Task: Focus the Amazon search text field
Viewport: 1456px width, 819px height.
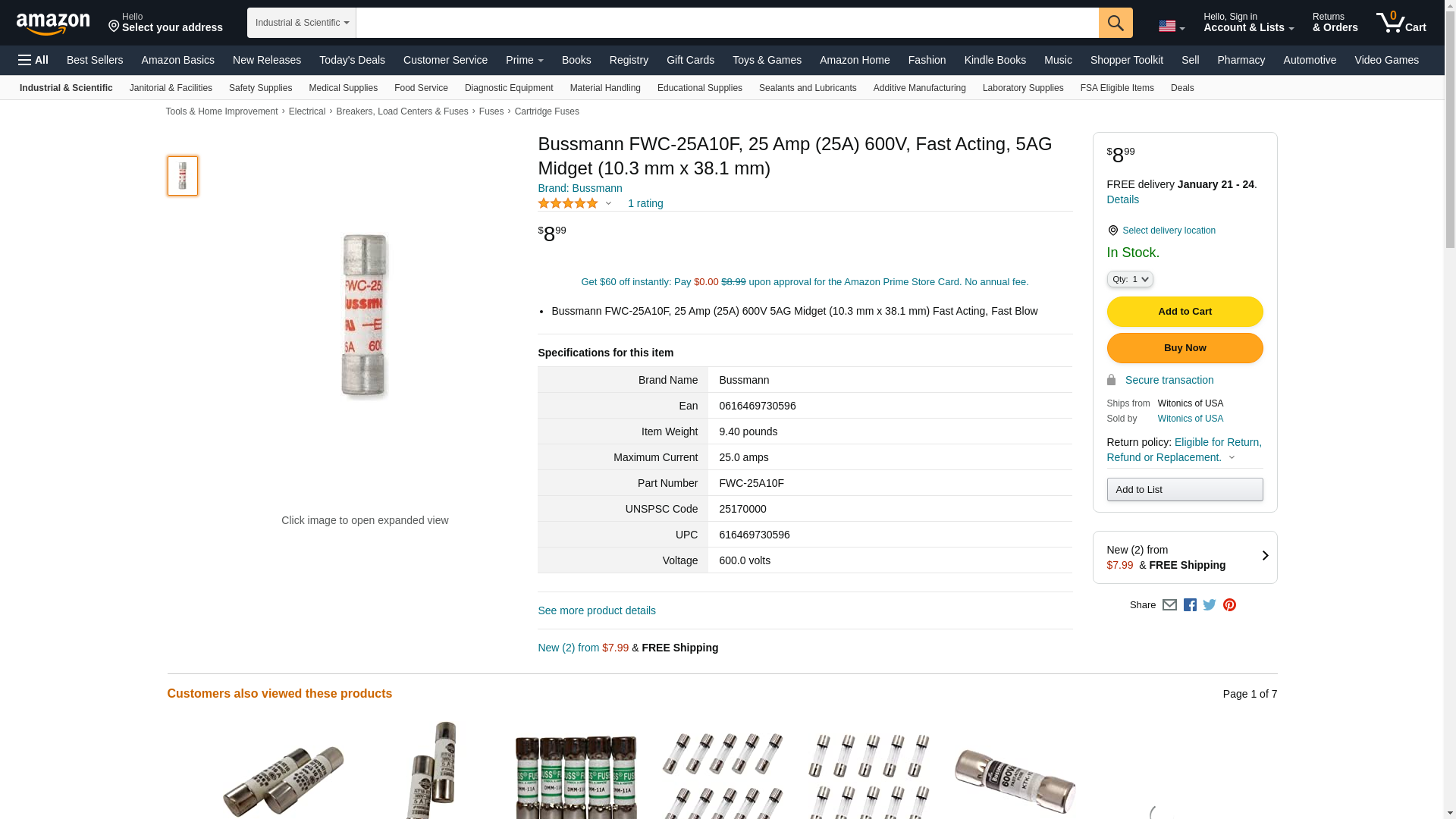Action: pos(727,23)
